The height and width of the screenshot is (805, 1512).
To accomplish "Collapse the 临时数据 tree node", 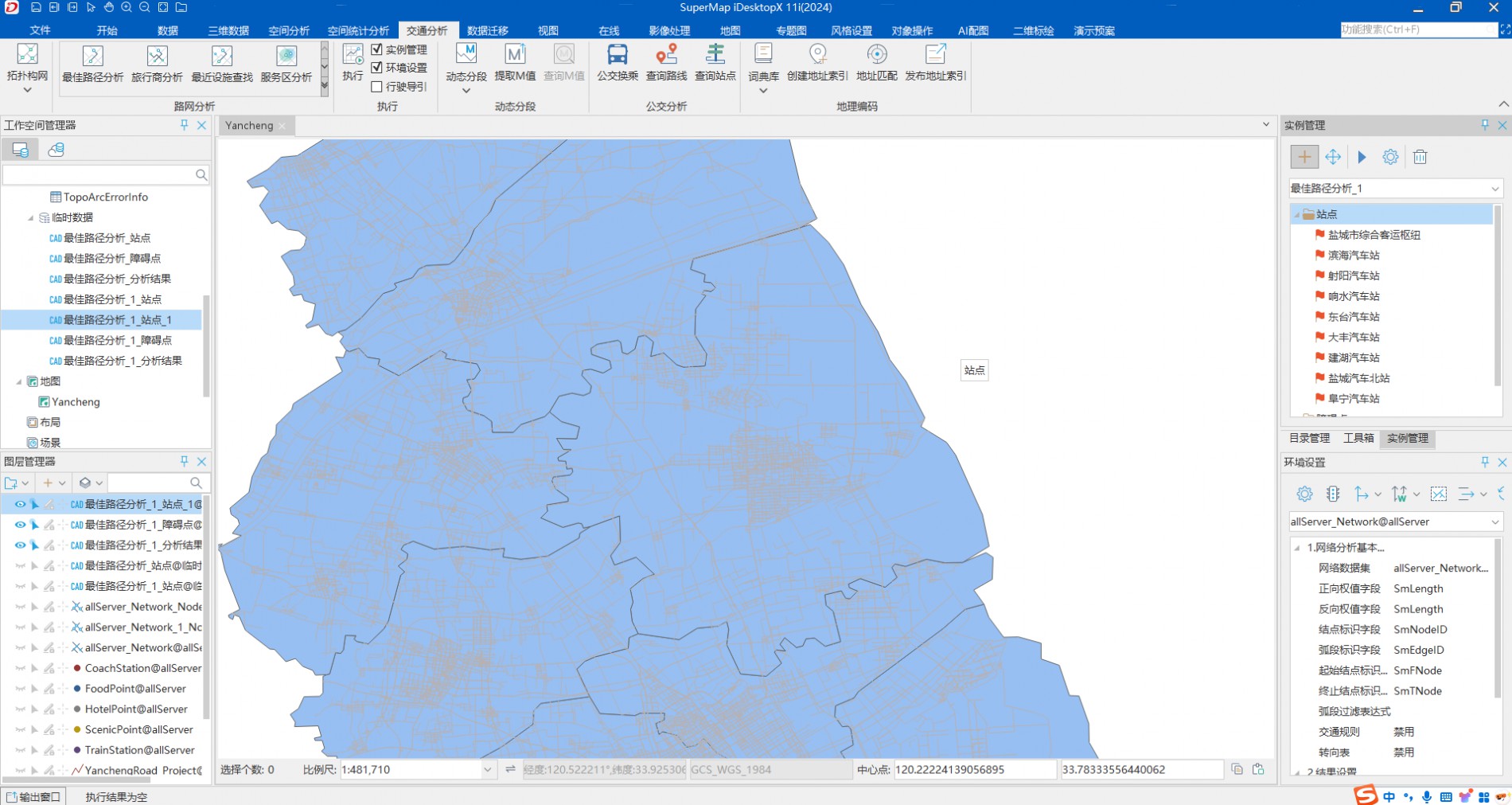I will click(31, 218).
